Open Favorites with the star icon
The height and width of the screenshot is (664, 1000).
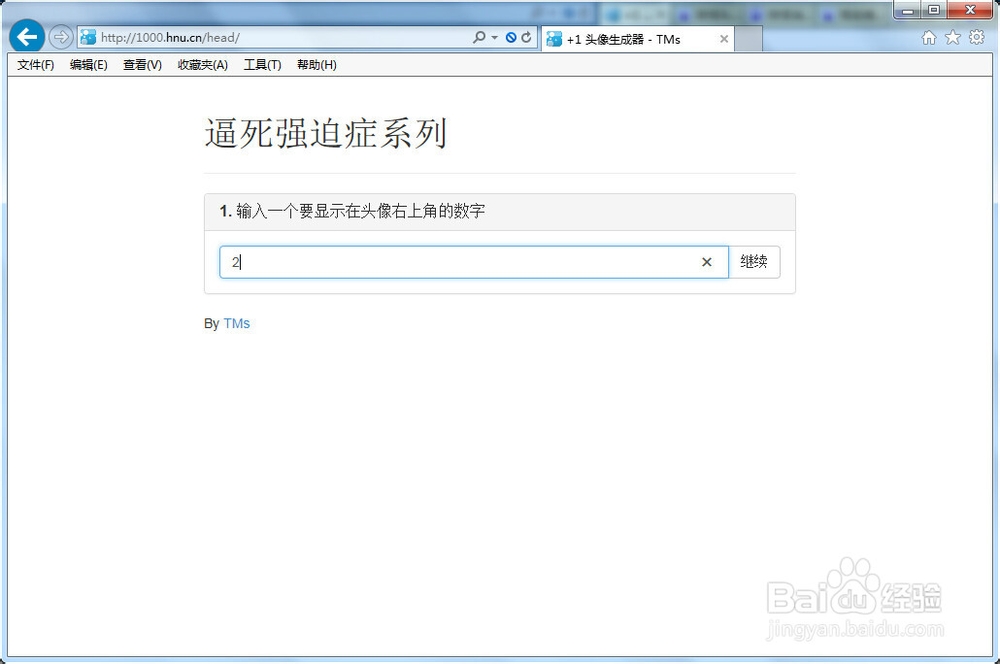953,38
